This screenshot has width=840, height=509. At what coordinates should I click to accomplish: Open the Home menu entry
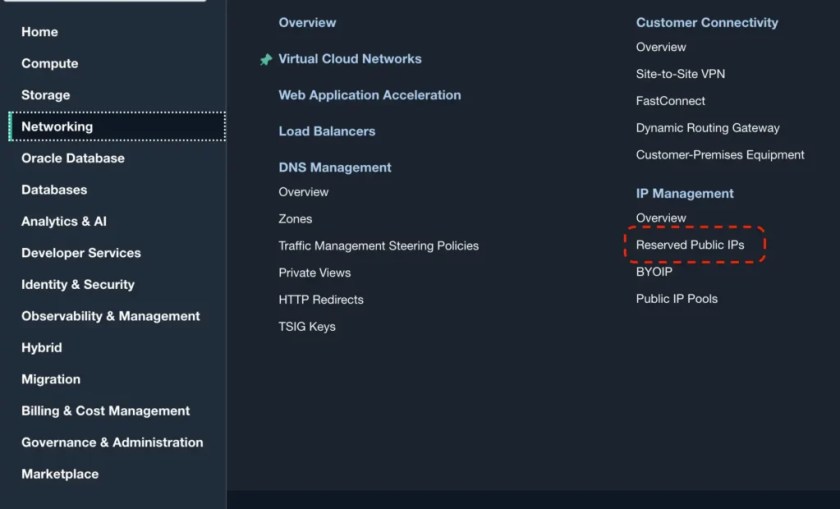click(x=40, y=32)
